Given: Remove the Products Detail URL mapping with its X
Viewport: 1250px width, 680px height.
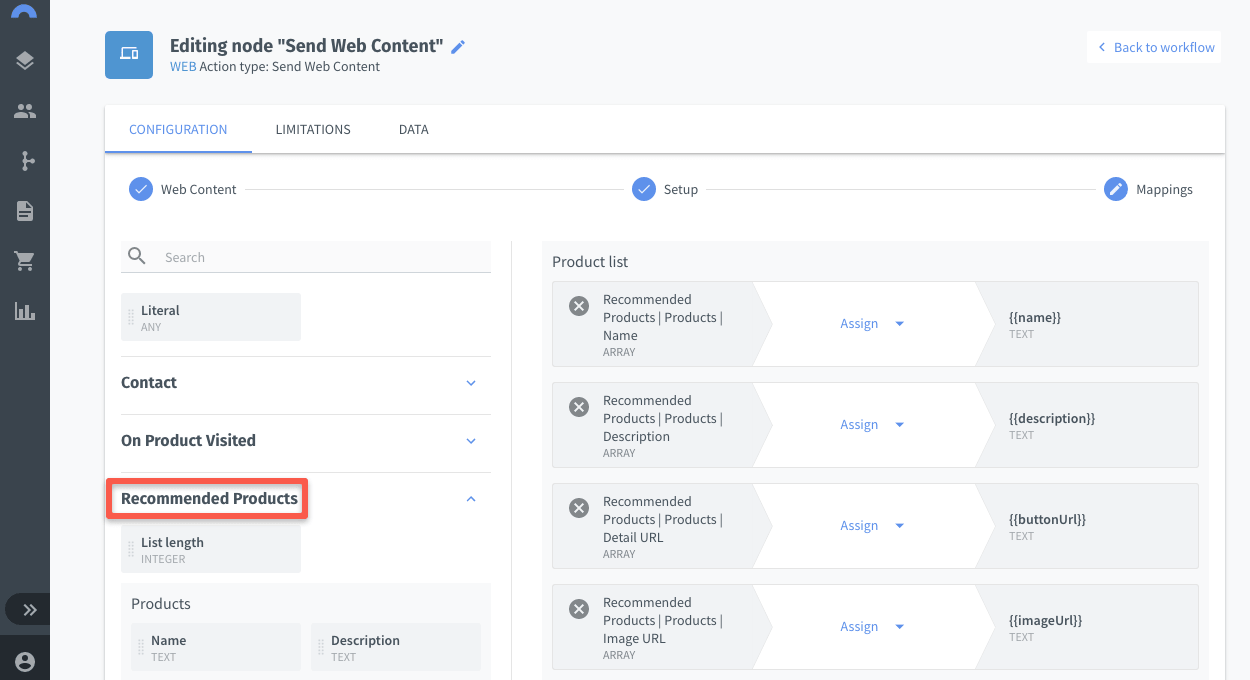Looking at the screenshot, I should (579, 508).
